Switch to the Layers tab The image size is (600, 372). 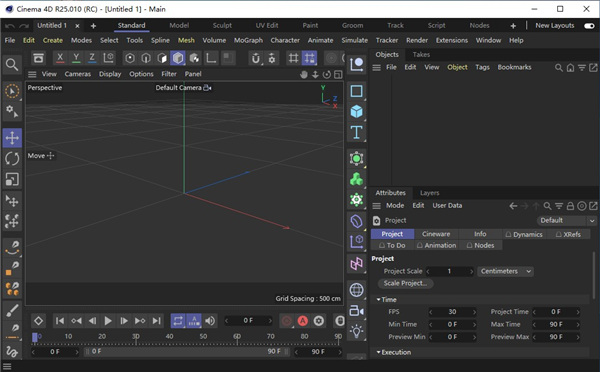point(429,193)
